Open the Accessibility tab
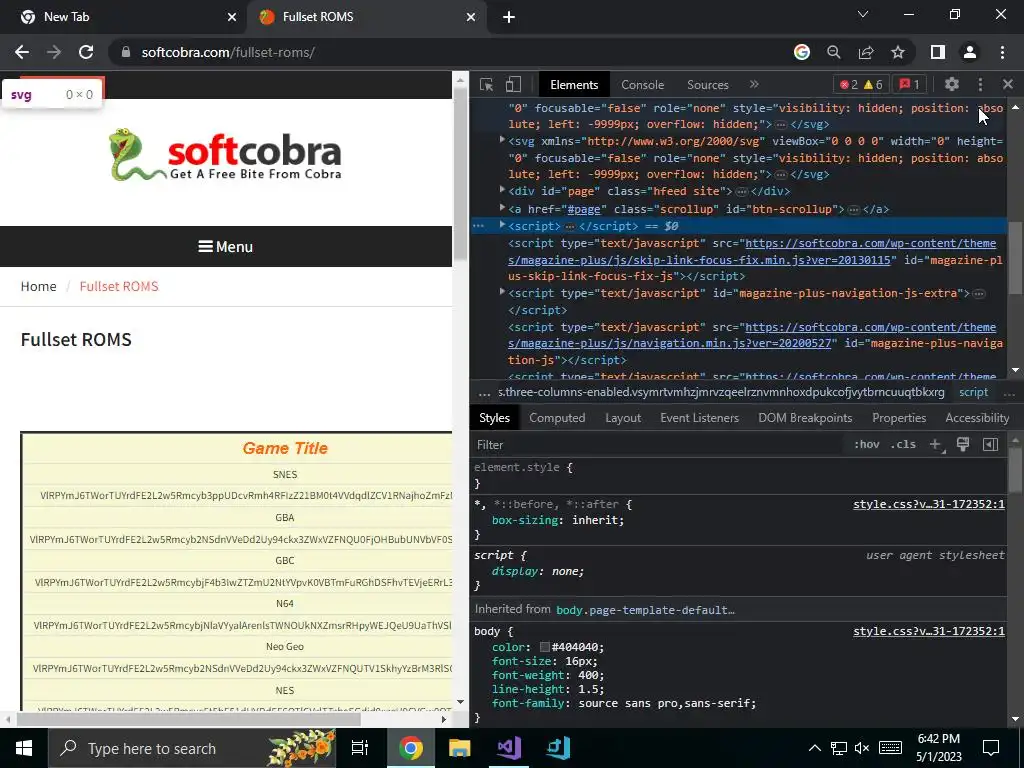1024x768 pixels. (x=977, y=418)
